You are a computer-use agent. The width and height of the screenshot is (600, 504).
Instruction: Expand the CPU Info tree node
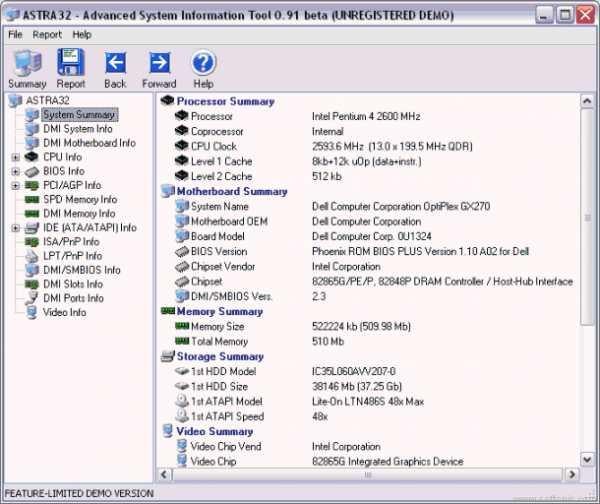pyautogui.click(x=15, y=157)
